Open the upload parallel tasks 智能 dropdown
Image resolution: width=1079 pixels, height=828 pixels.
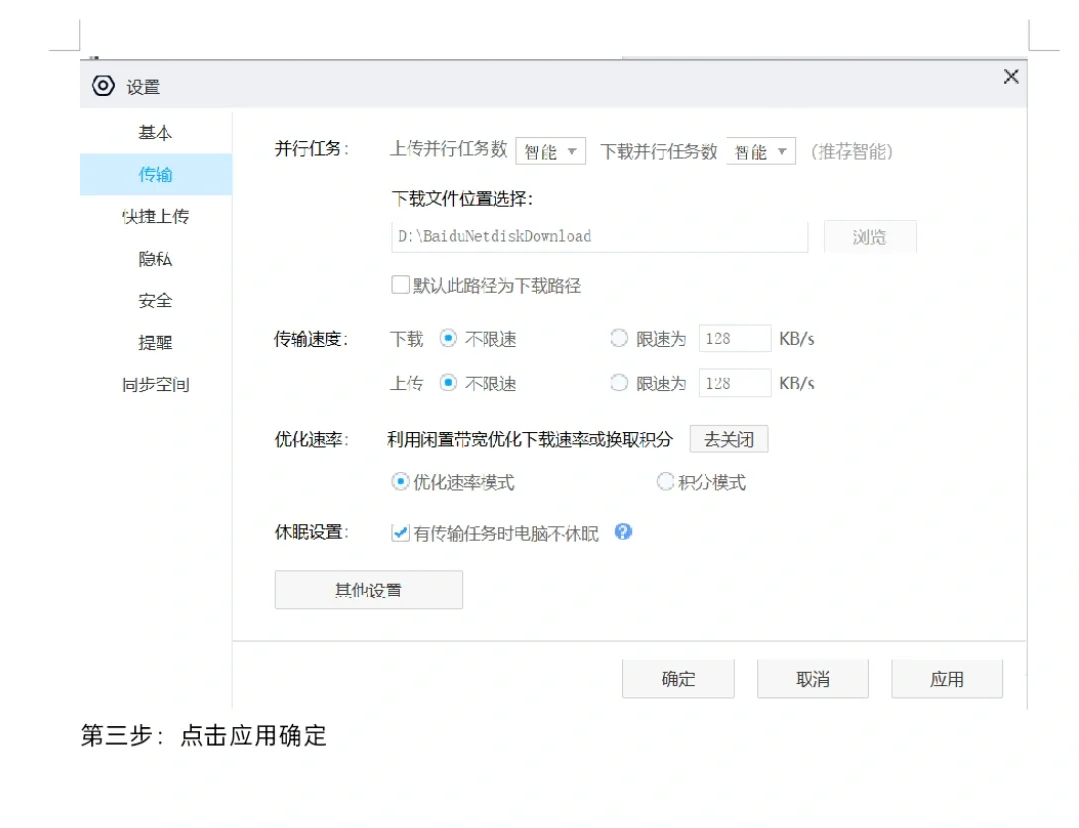tap(549, 151)
